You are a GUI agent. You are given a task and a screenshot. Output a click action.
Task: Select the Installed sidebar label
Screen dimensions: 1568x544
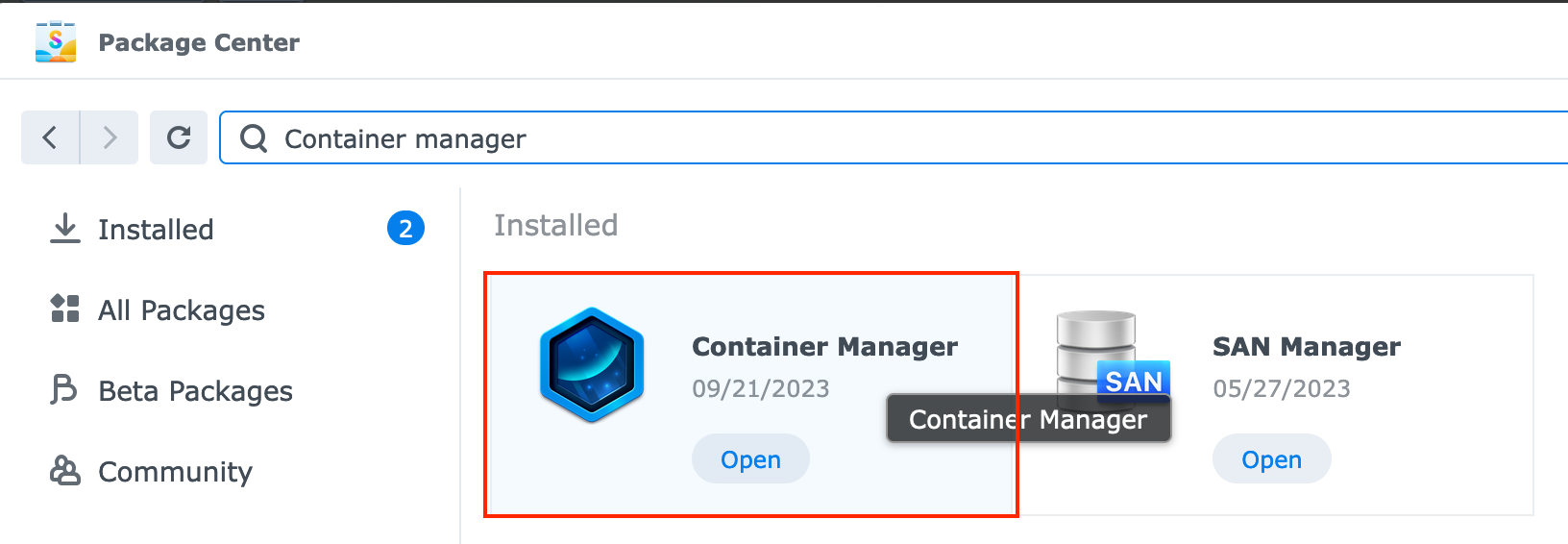156,230
